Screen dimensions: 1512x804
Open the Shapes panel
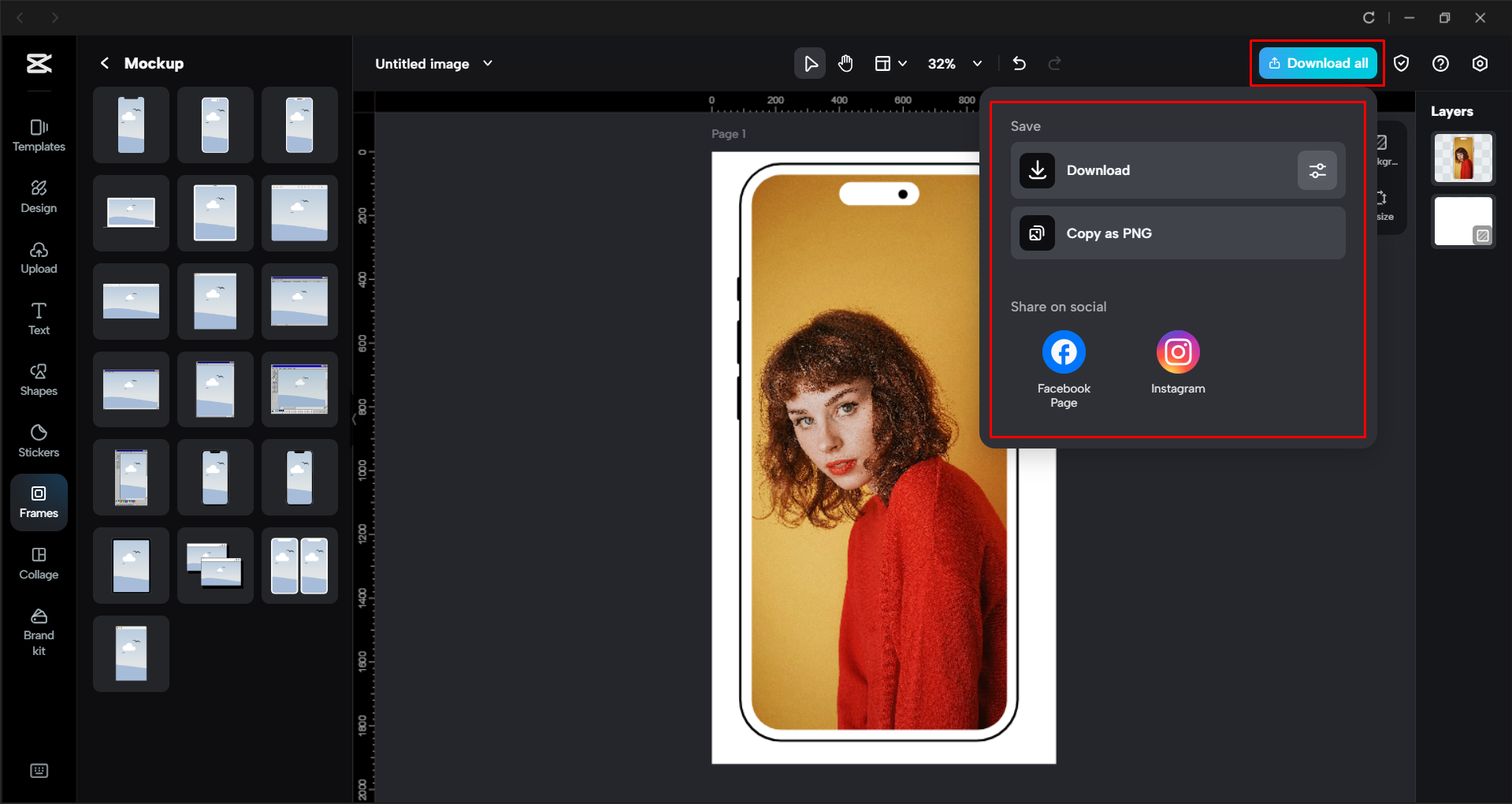click(x=39, y=379)
